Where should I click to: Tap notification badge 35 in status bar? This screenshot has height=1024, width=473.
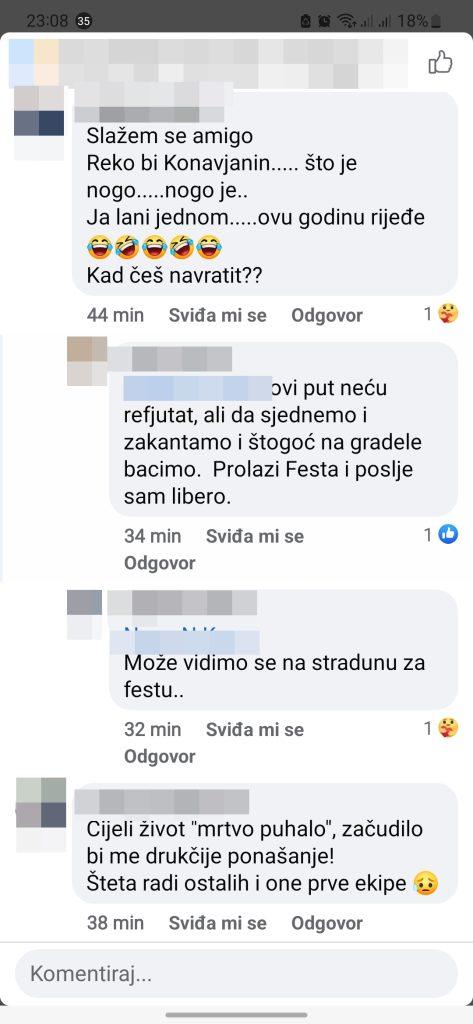coord(84,21)
